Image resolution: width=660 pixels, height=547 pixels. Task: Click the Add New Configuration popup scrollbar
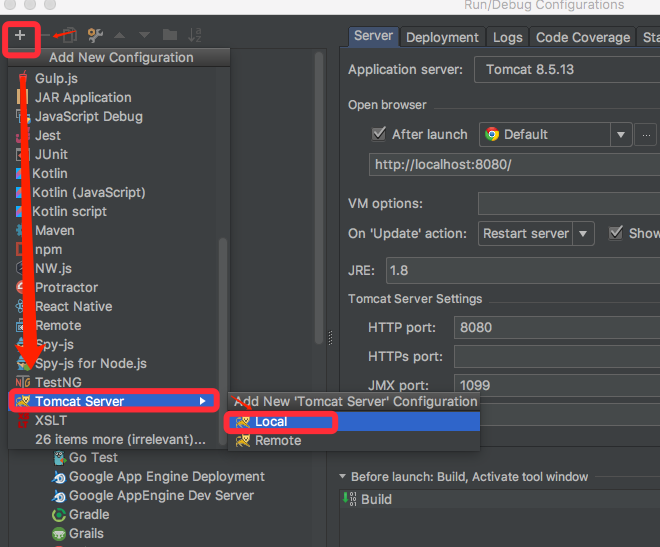[223, 341]
